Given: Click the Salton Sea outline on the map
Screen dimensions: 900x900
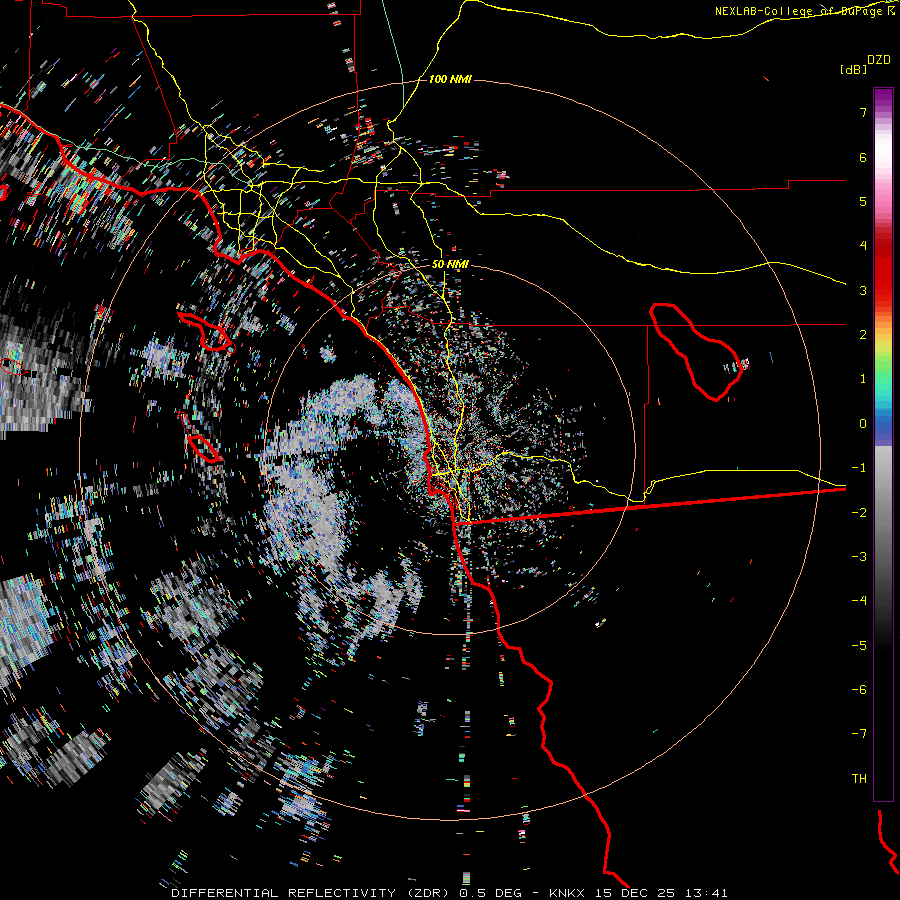Looking at the screenshot, I should [x=695, y=351].
